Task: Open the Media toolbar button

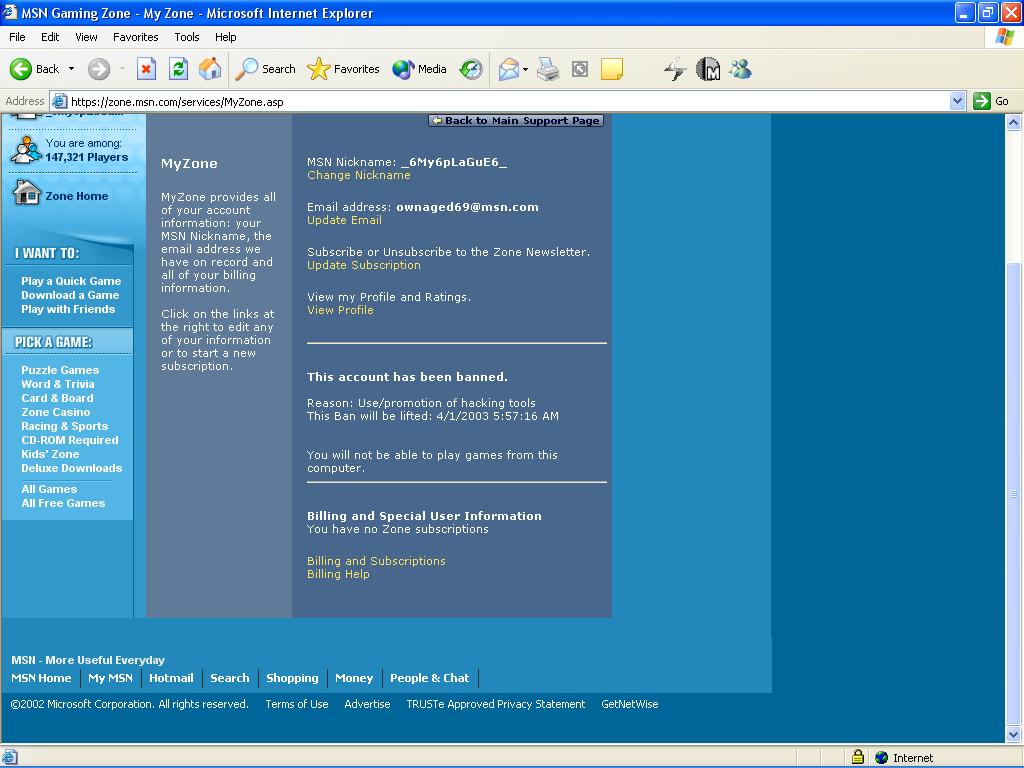Action: pyautogui.click(x=419, y=69)
